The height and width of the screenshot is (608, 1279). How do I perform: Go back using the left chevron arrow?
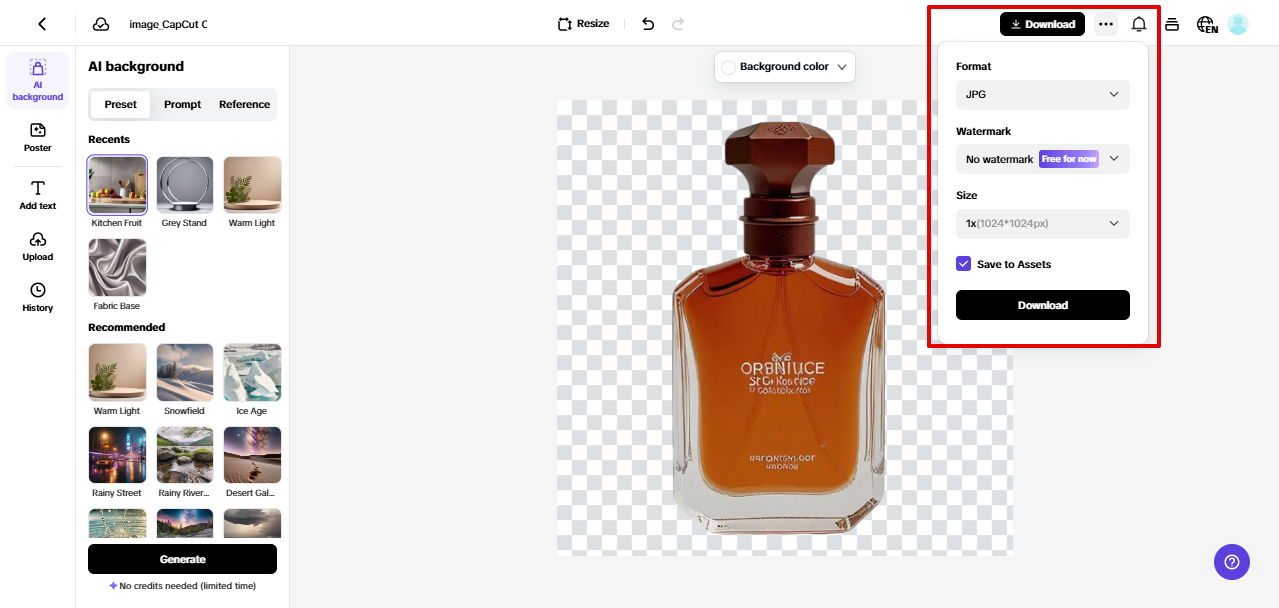[x=42, y=24]
